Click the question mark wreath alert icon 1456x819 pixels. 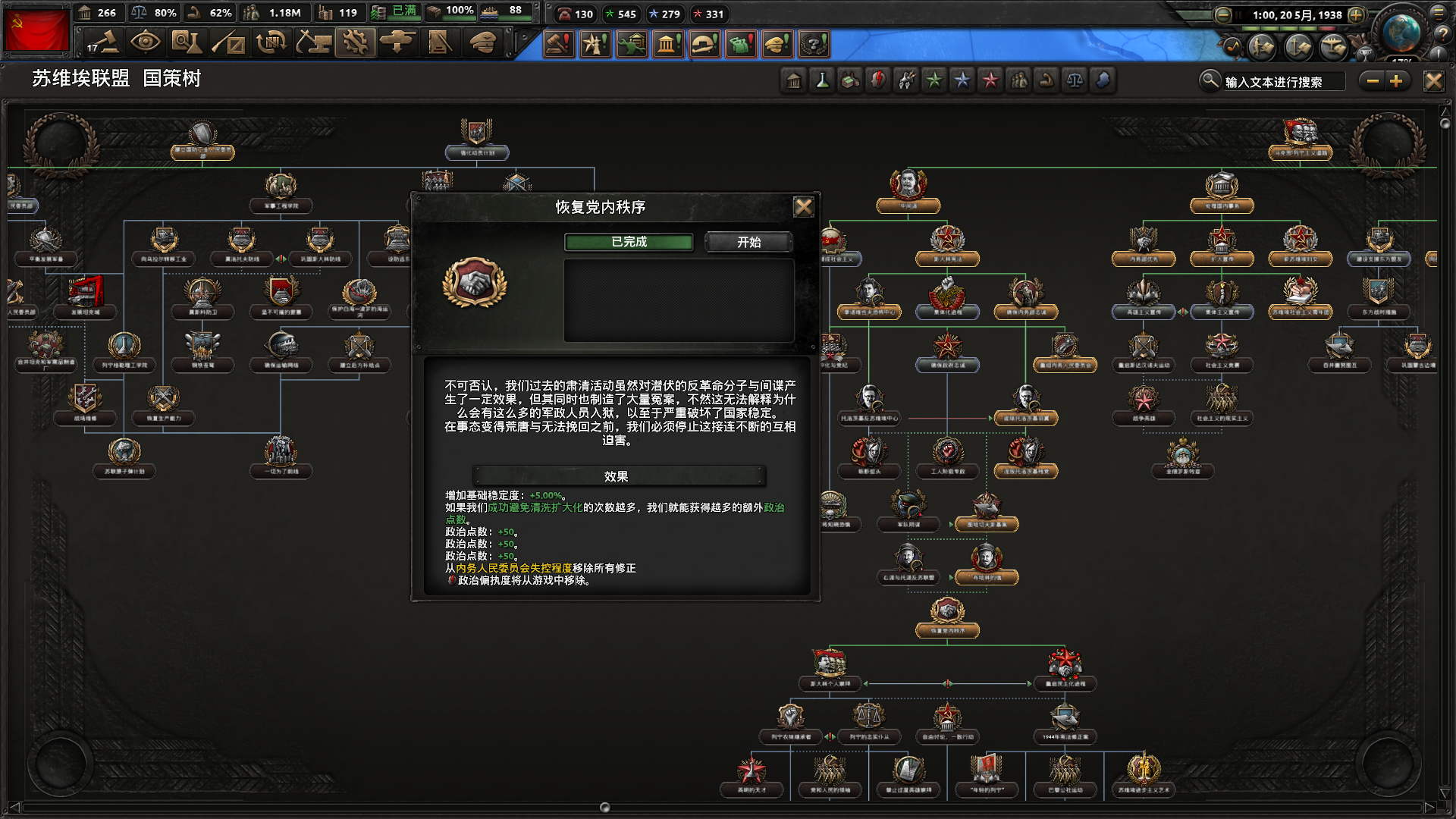coord(814,44)
